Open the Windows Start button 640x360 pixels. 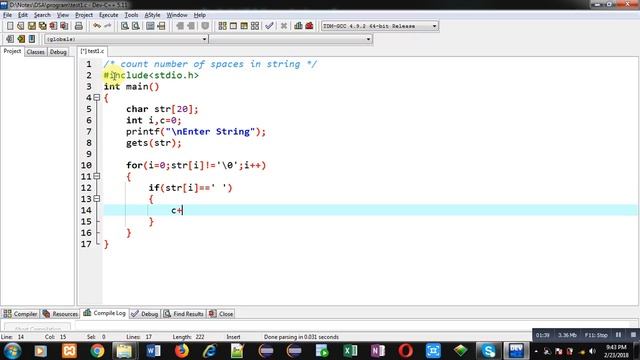(12, 351)
